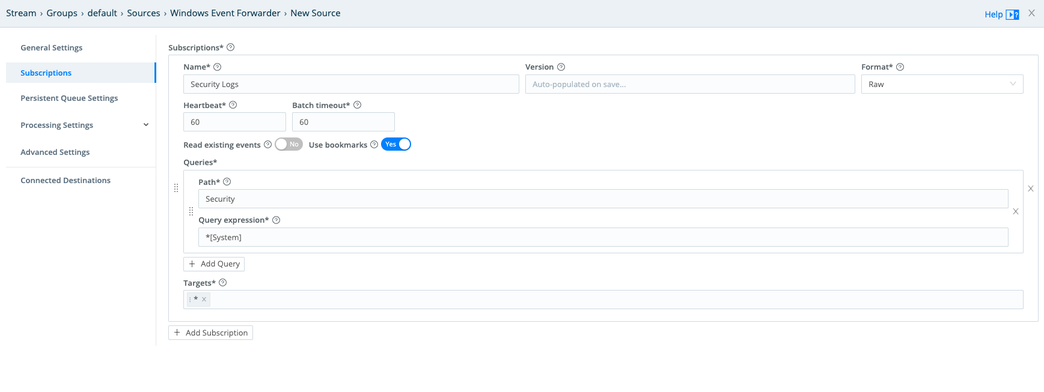Edit the Query expression field
Viewport: 1044px width, 392px height.
pyautogui.click(x=603, y=237)
